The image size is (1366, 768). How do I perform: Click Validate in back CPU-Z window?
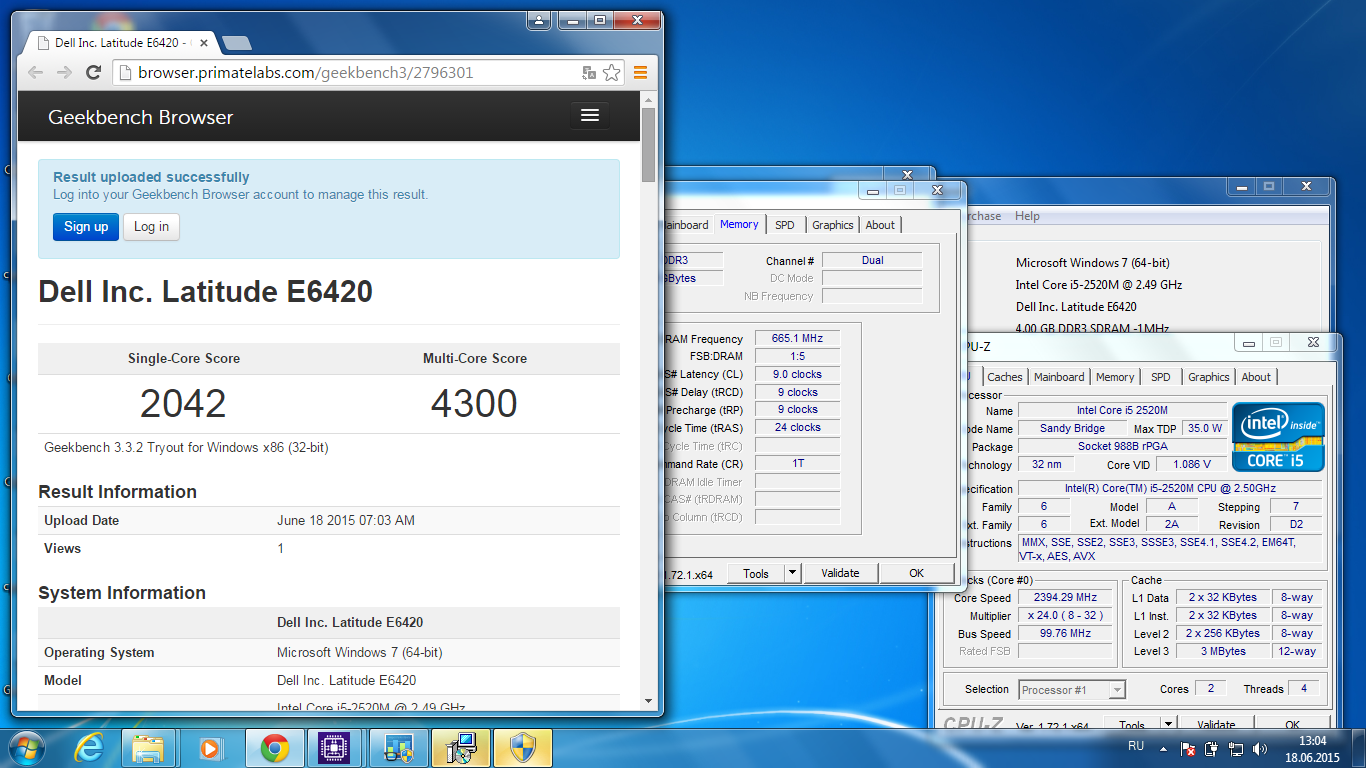(x=840, y=573)
